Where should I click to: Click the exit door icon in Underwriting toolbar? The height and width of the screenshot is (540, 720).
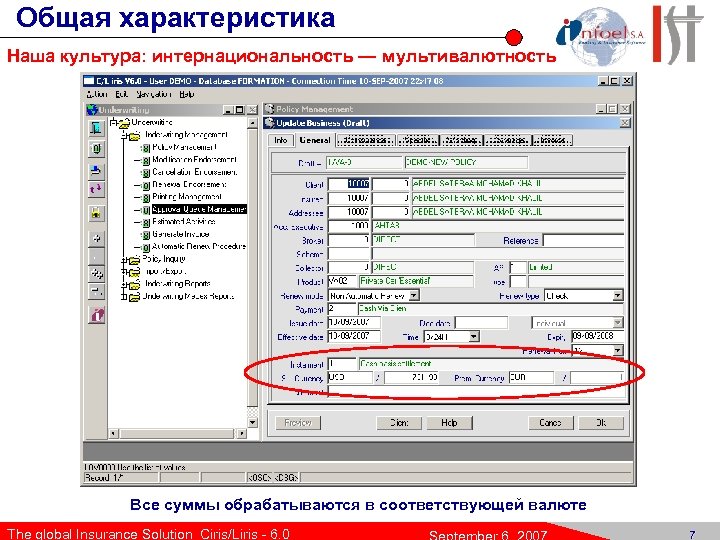tap(96, 128)
